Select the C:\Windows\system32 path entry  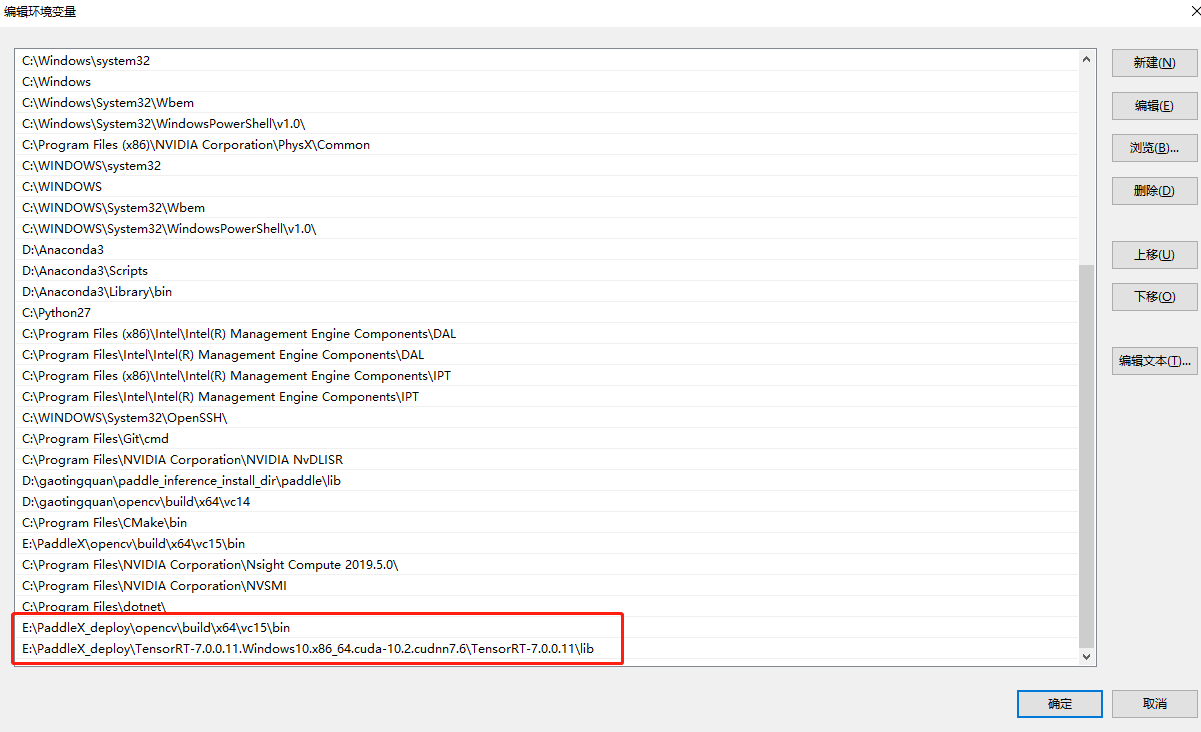[x=86, y=61]
